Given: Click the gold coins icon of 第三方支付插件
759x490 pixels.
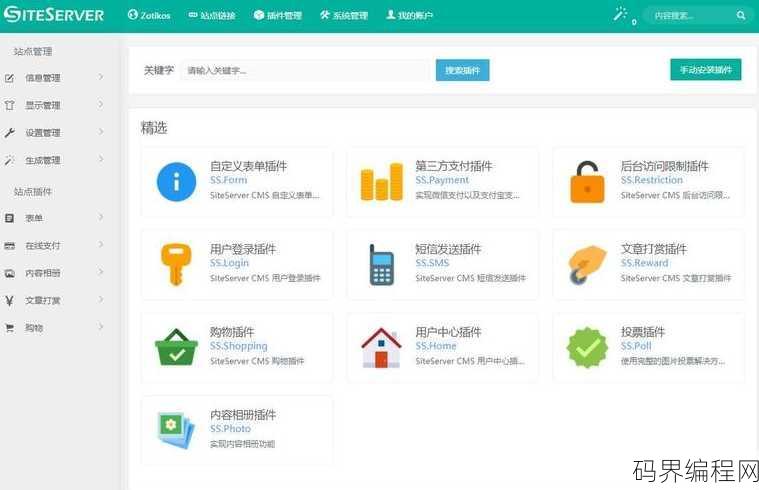Looking at the screenshot, I should click(x=382, y=182).
